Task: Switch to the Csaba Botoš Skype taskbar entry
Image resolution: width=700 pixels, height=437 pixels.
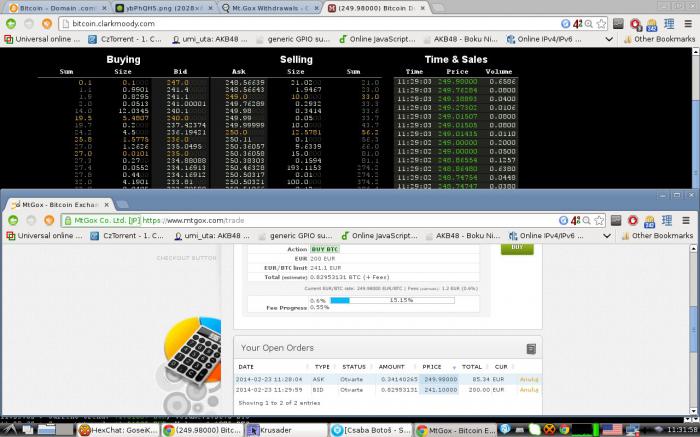Action: tap(372, 430)
